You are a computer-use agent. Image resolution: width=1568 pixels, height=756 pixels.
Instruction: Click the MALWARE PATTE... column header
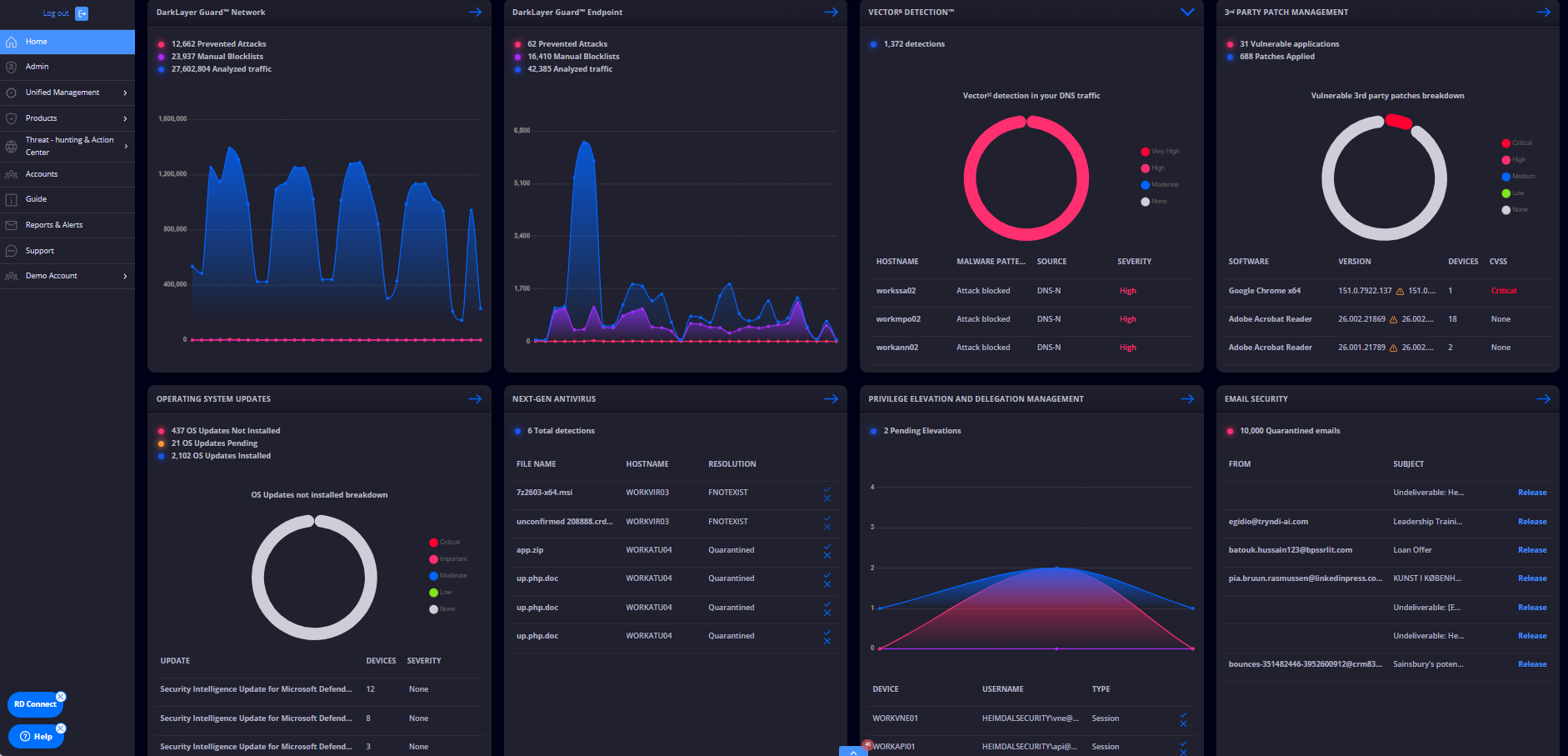[991, 262]
